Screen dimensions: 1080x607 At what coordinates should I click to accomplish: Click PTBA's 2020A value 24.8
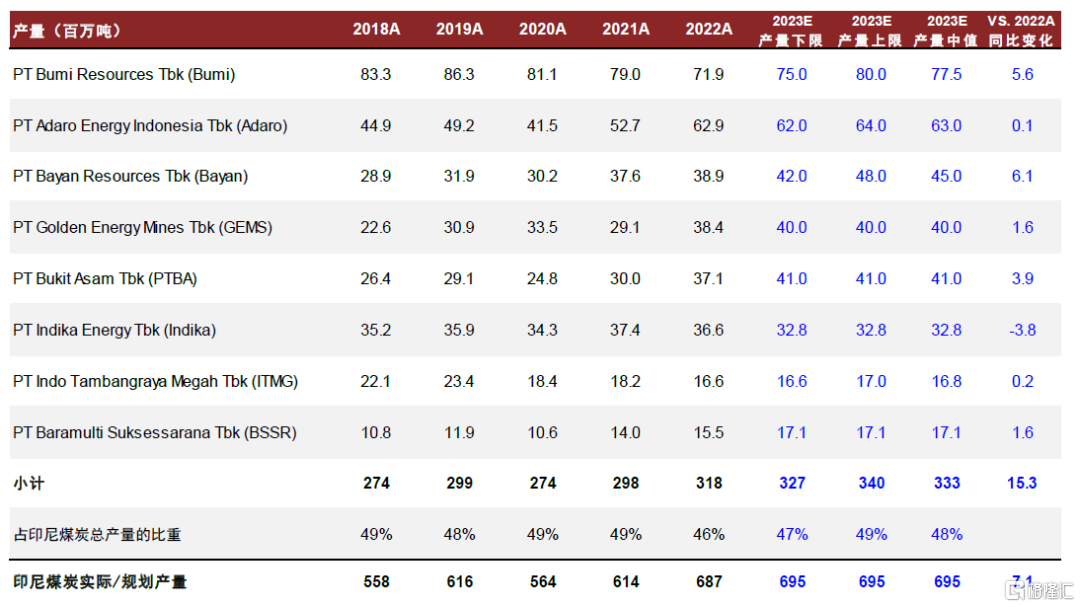point(542,279)
